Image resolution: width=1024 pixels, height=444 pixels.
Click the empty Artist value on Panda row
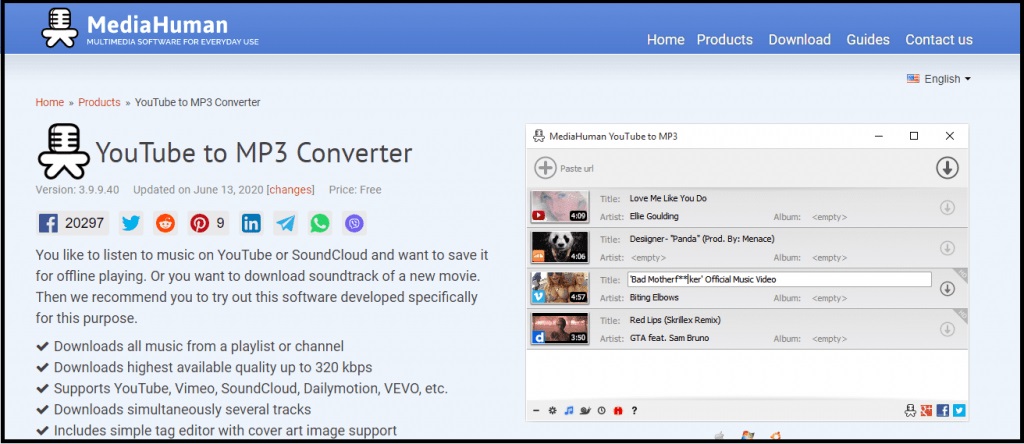[648, 257]
